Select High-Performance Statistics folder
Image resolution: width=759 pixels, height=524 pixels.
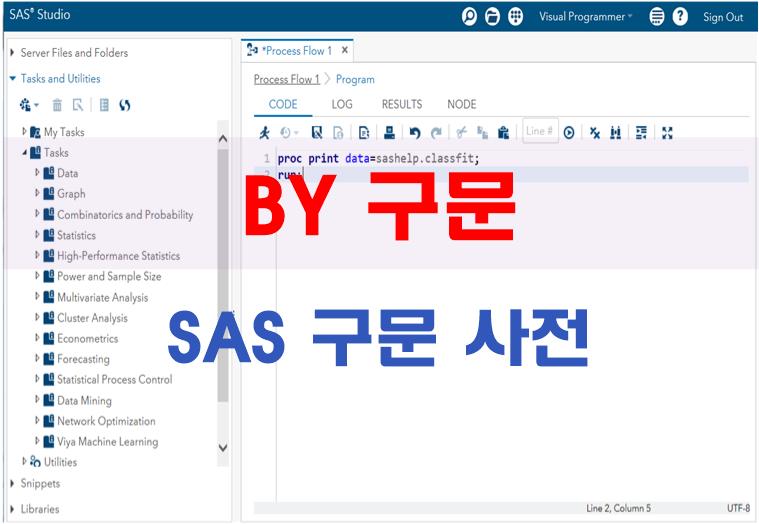click(119, 255)
